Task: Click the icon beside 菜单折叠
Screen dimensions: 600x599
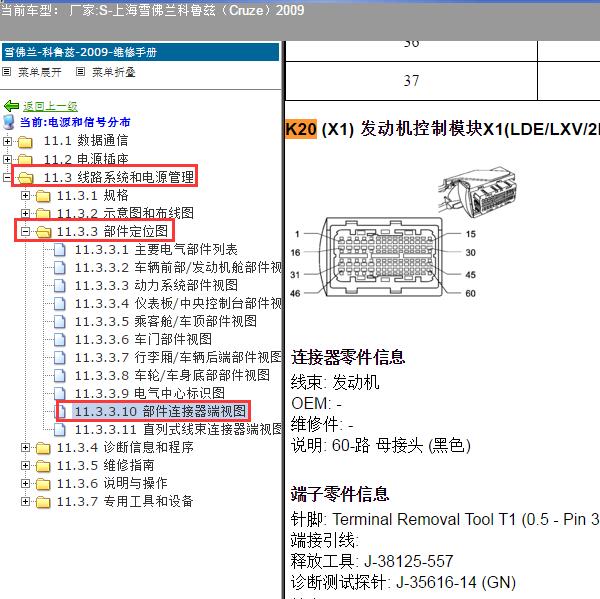Action: 80,72
